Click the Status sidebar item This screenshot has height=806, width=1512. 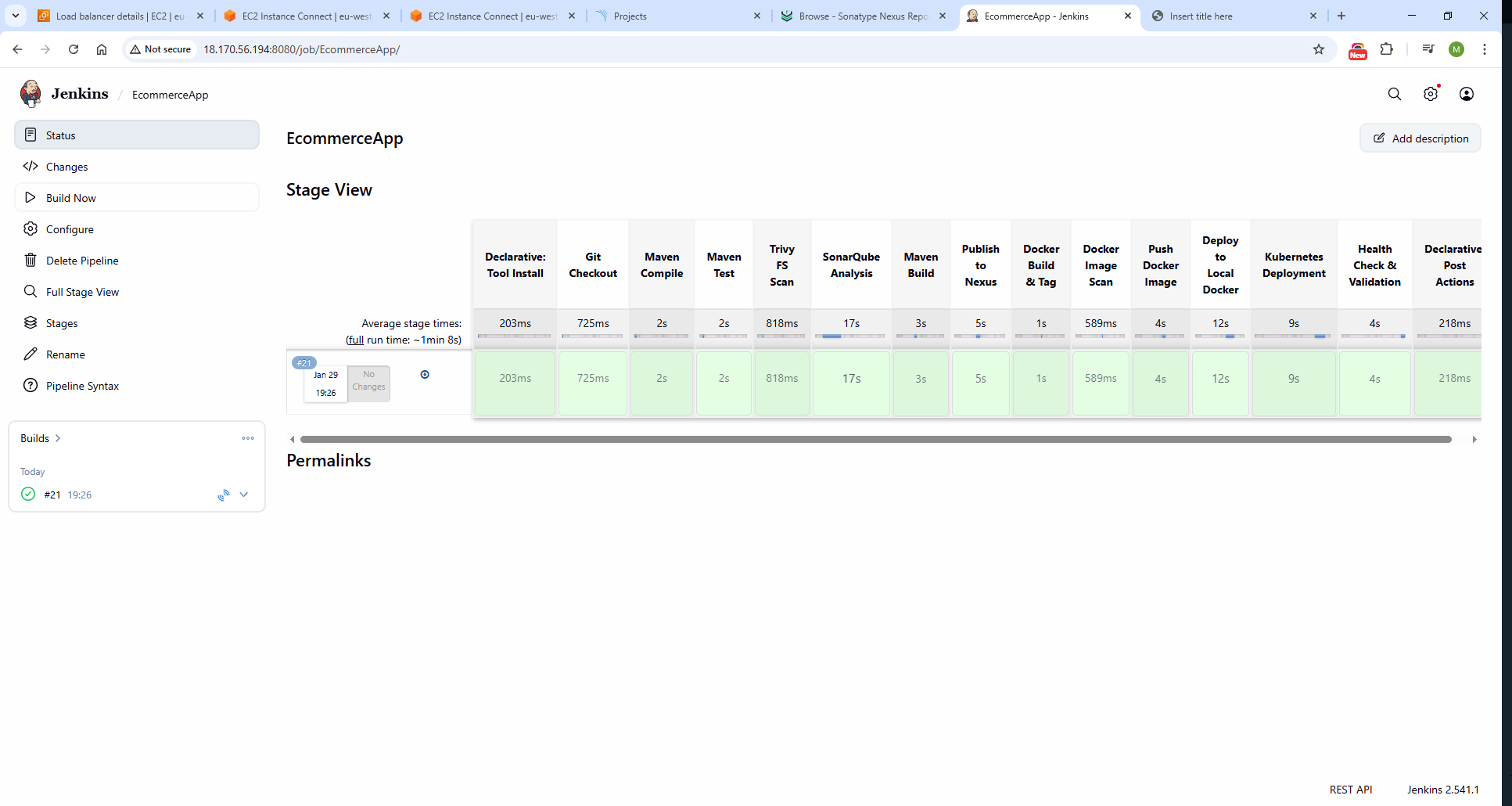(x=137, y=135)
